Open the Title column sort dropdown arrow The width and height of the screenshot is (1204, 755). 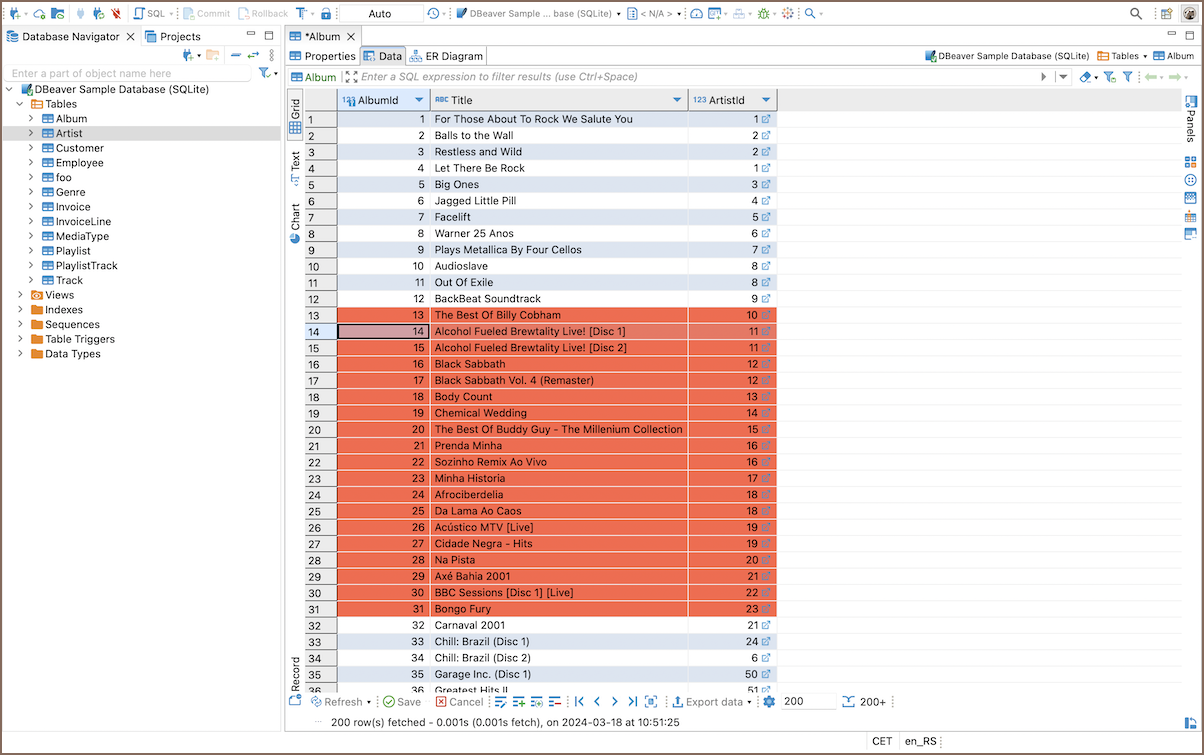(x=677, y=100)
